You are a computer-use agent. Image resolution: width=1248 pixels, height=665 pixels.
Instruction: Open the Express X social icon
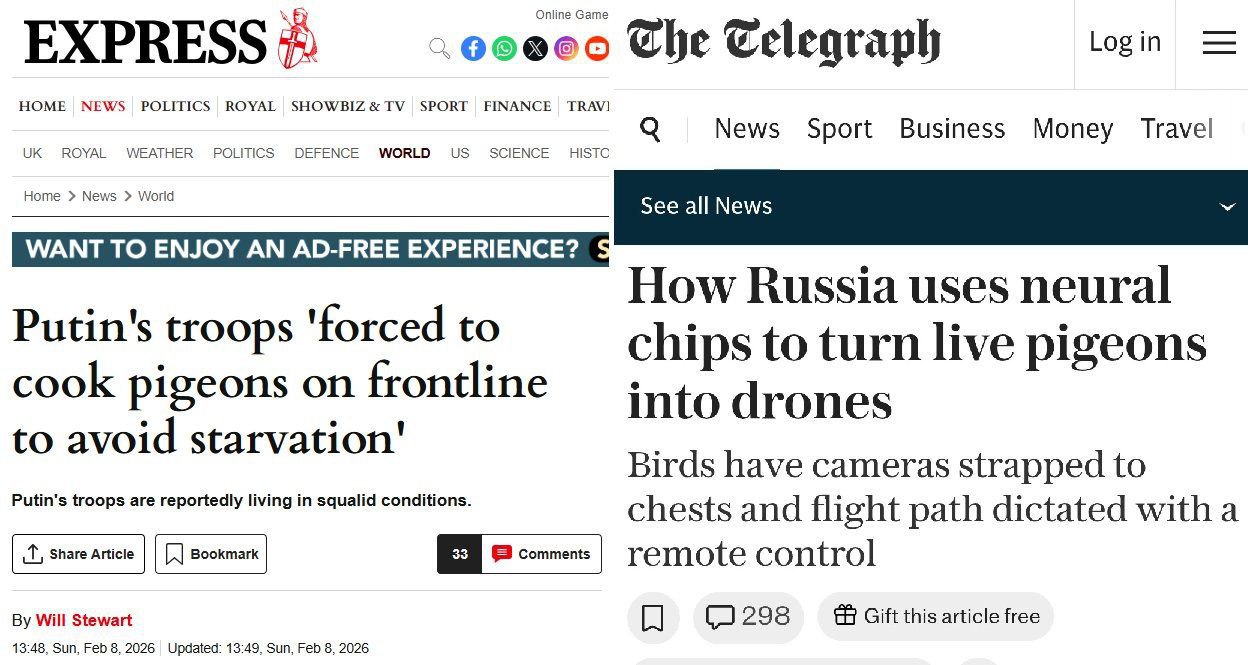point(535,48)
